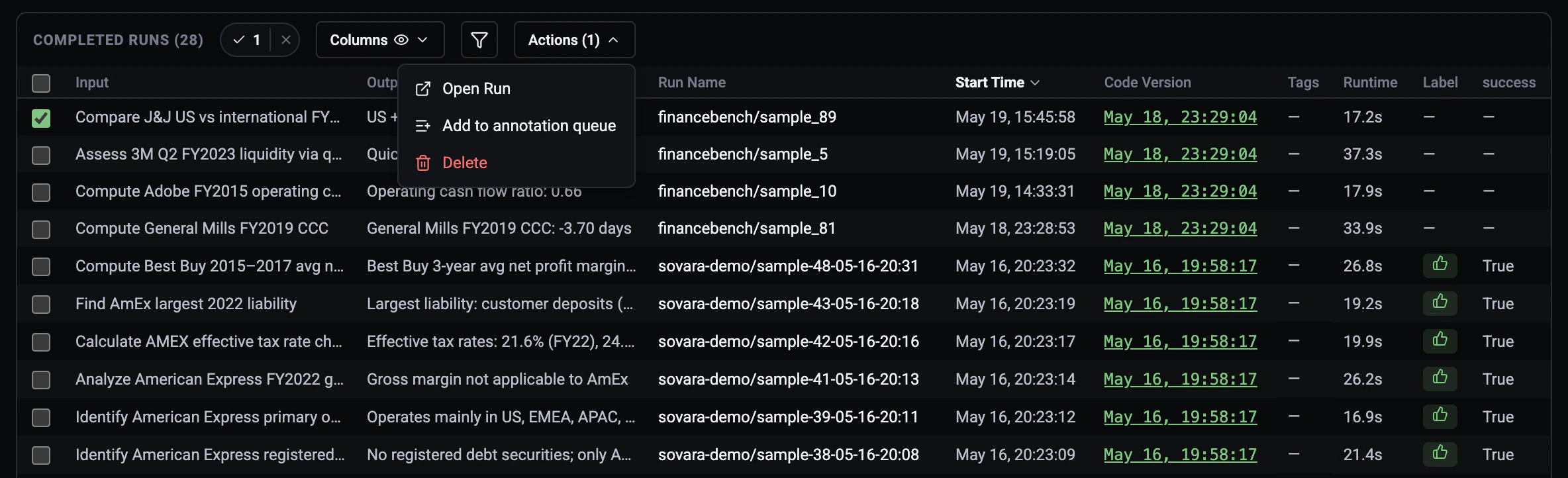Click output 'Gross margin not applicable to AmEx'
Screen dimensions: 1568x478
click(x=497, y=379)
